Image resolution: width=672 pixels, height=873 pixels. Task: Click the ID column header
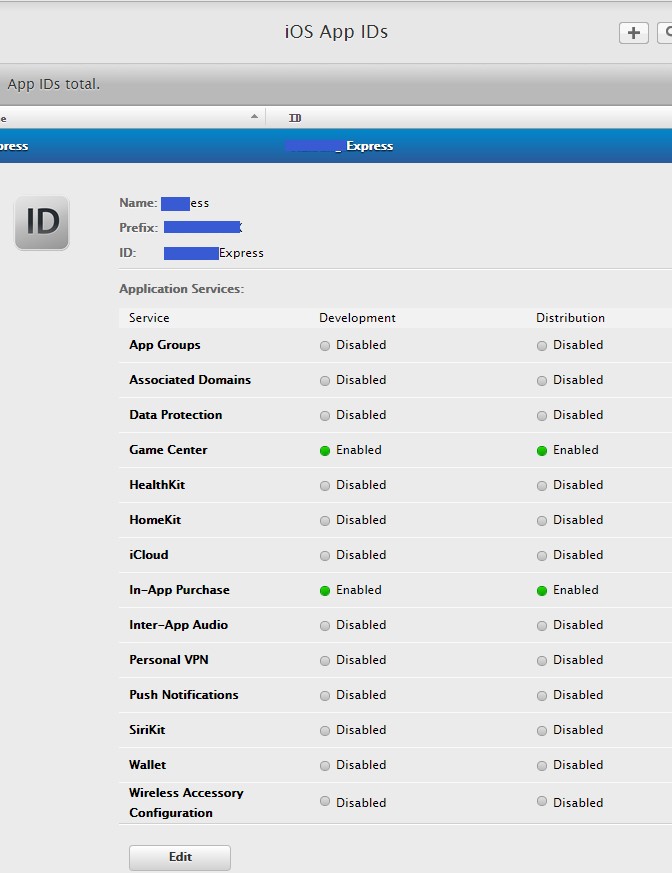(x=295, y=118)
